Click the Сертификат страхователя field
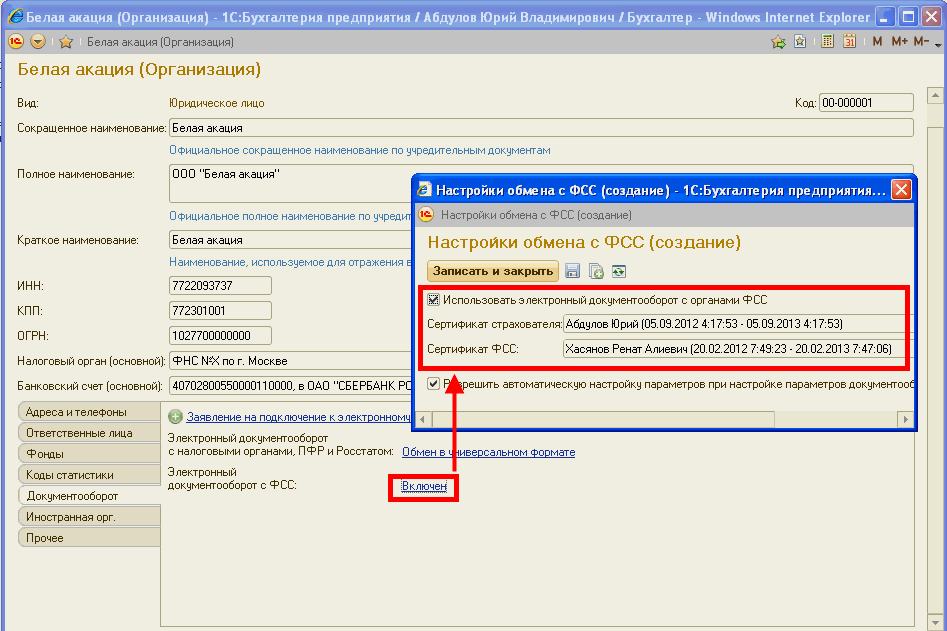Screen dimensions: 947x631 coord(738,324)
